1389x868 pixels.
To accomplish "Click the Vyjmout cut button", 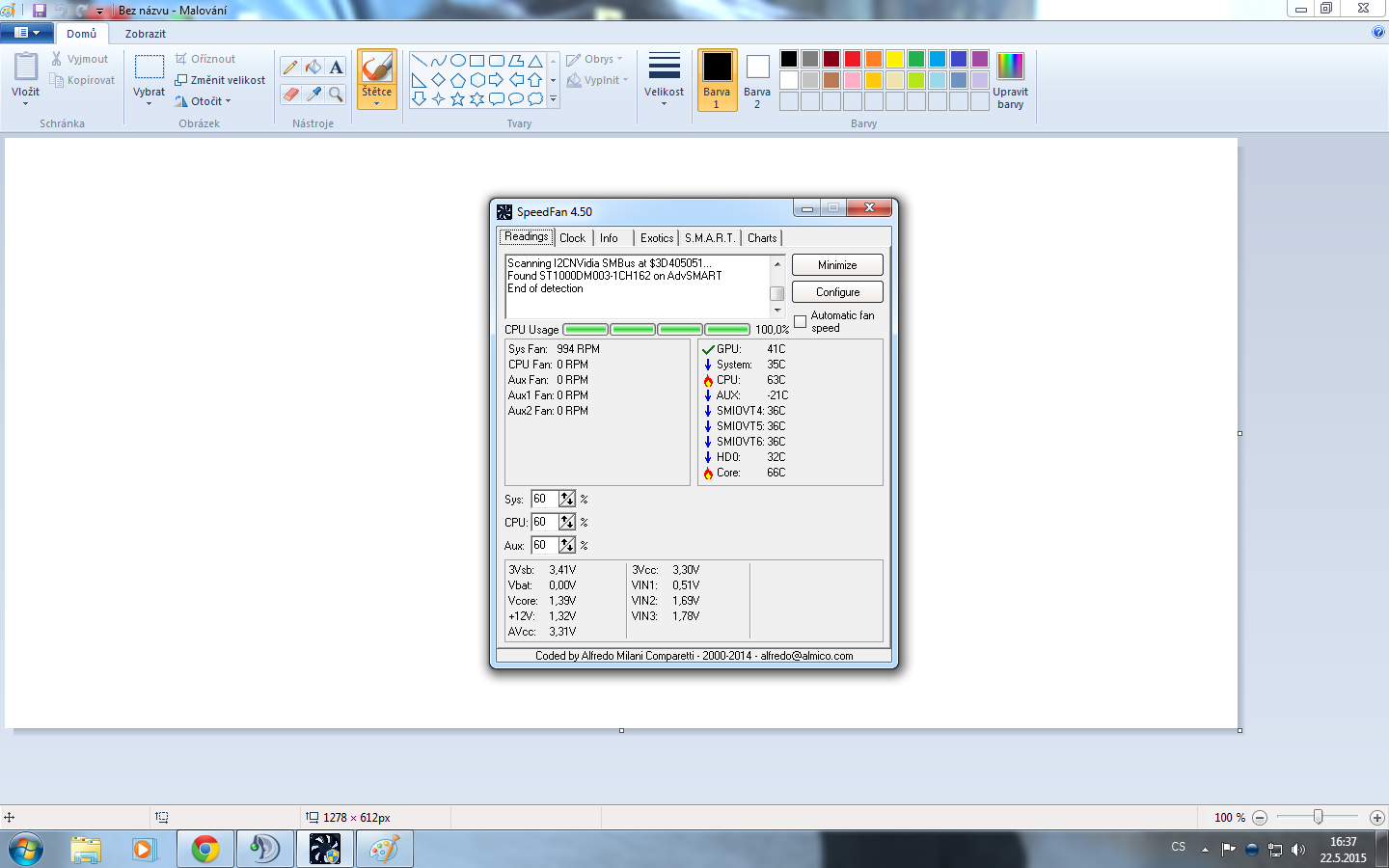I will tap(80, 59).
